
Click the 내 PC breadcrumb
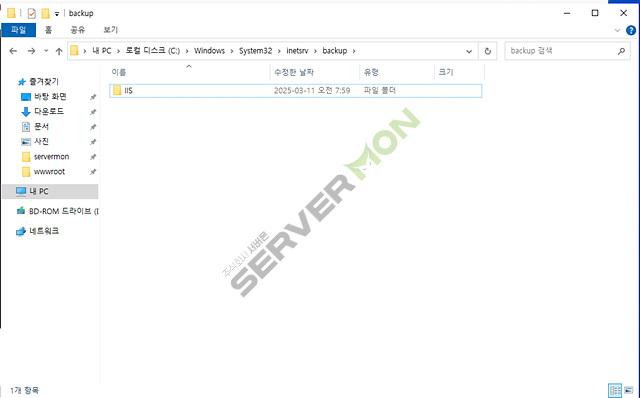102,51
